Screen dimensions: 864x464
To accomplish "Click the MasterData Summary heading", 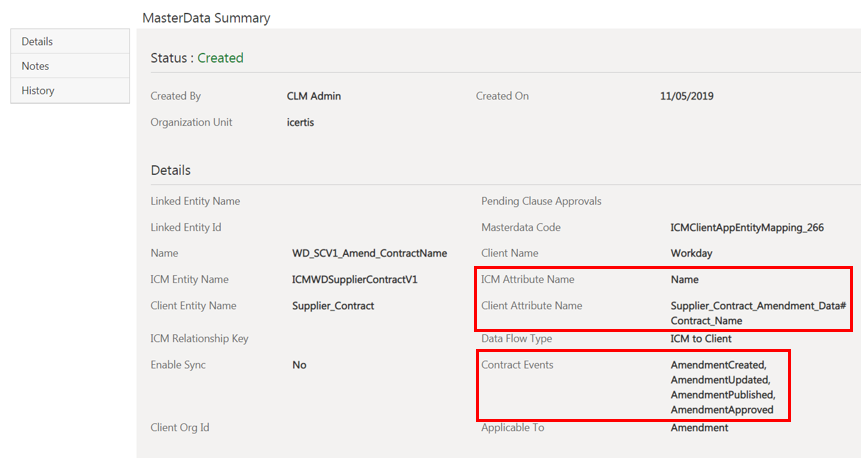I will tap(206, 18).
